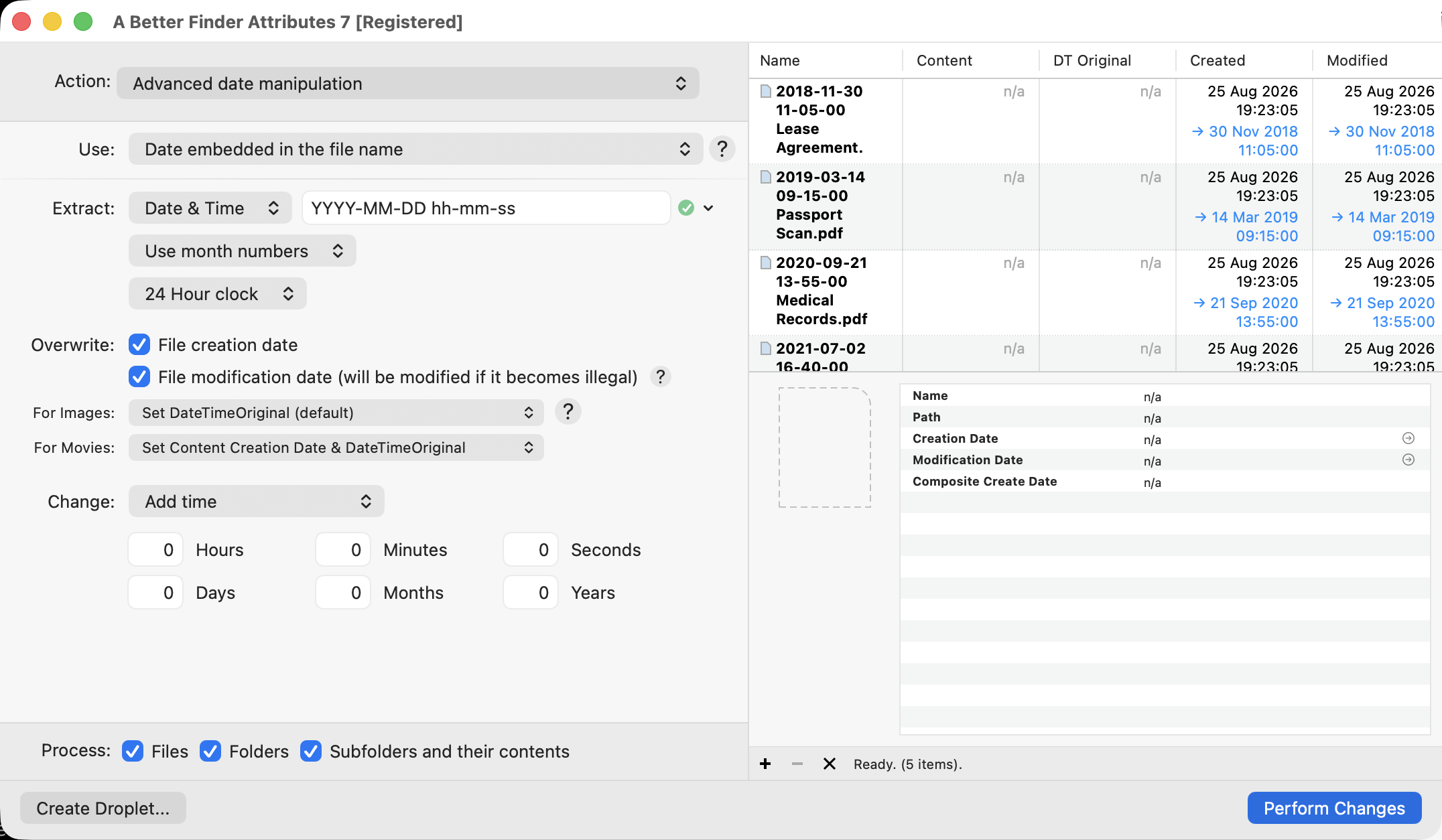Screen dimensions: 1442x840
Task: Click the Created column header
Action: pos(1244,60)
